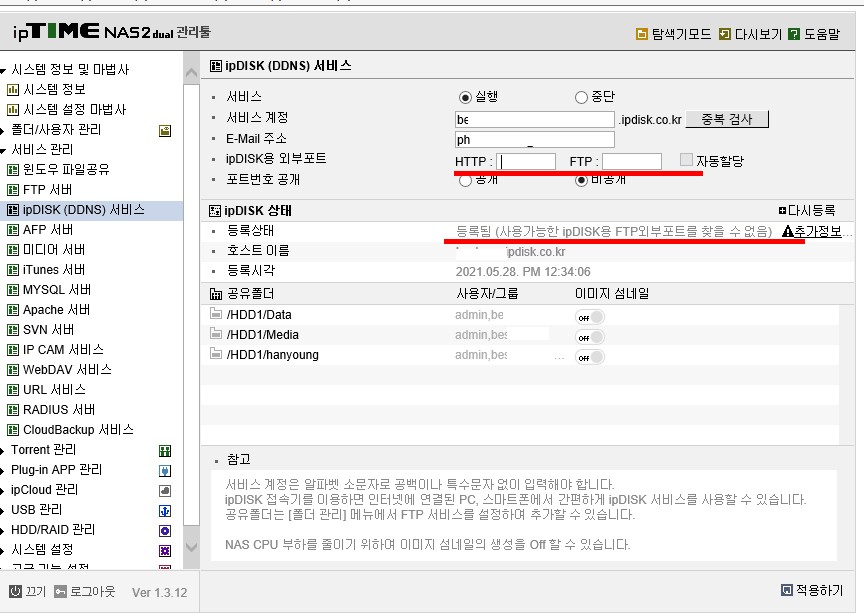
Task: Expand the USB 관리 section
Action: 3,510
